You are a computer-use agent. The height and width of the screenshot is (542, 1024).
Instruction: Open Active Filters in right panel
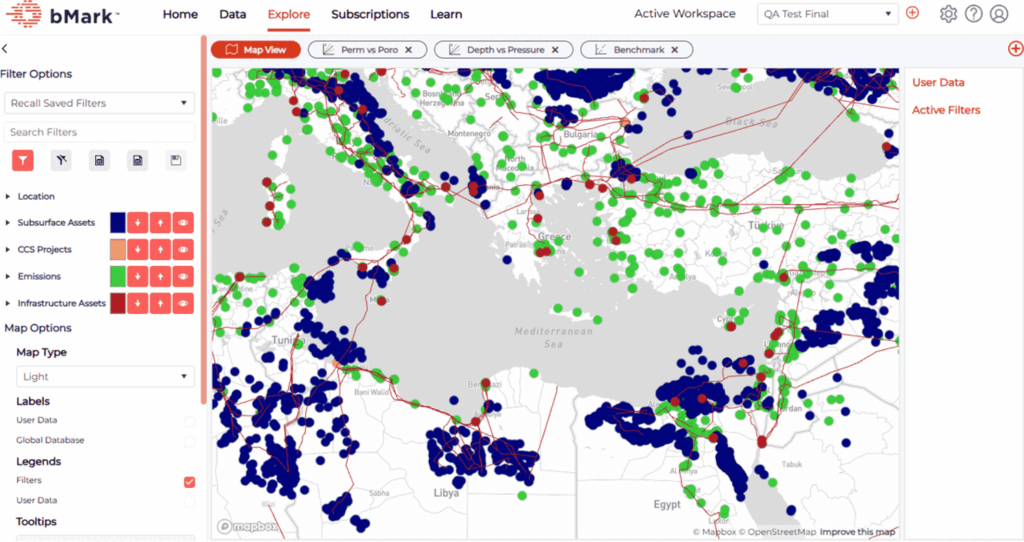point(946,110)
